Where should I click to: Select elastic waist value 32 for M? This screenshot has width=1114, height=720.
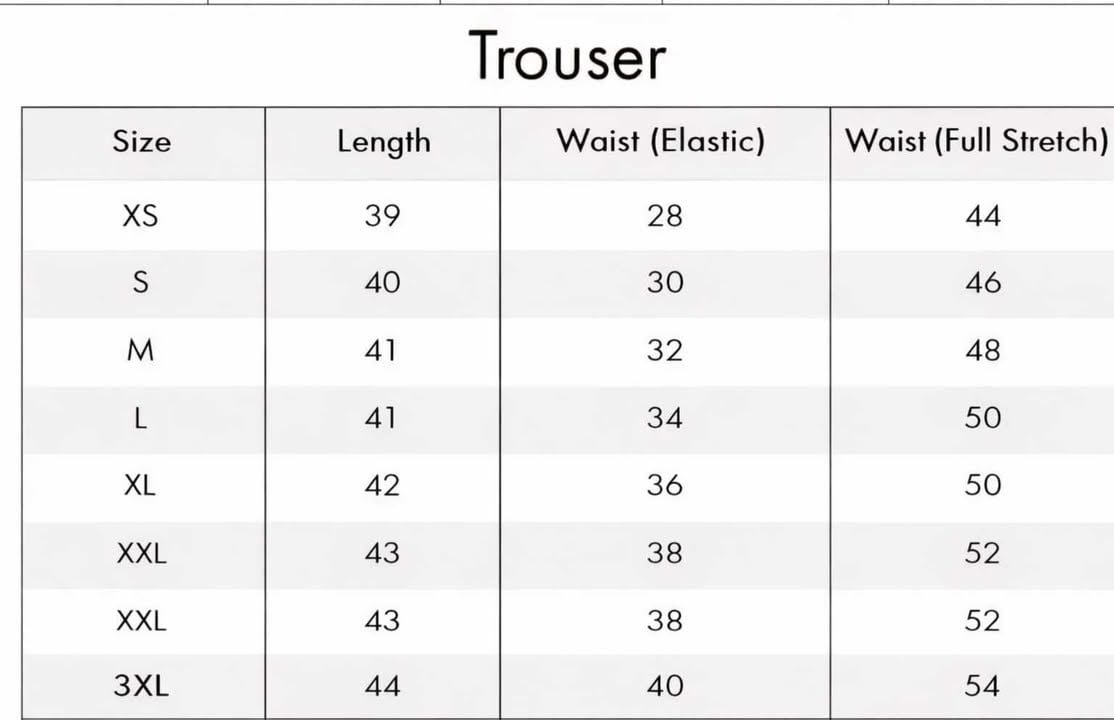coord(665,350)
